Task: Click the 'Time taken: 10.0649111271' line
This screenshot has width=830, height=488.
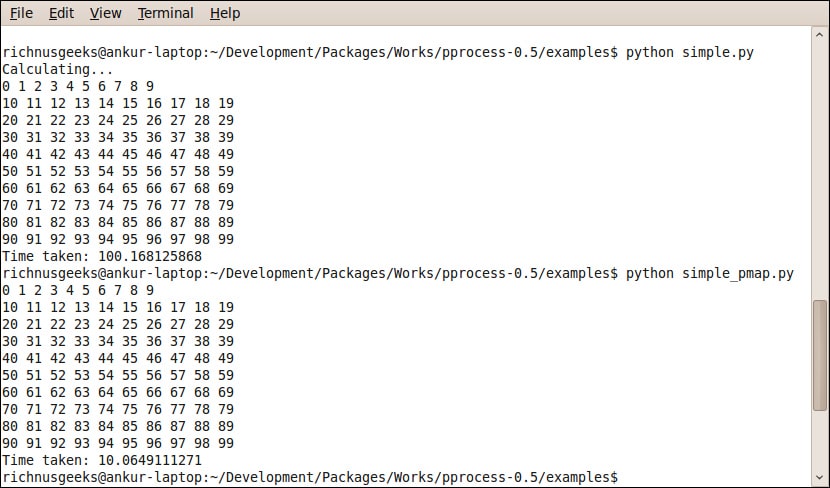Action: pos(102,460)
